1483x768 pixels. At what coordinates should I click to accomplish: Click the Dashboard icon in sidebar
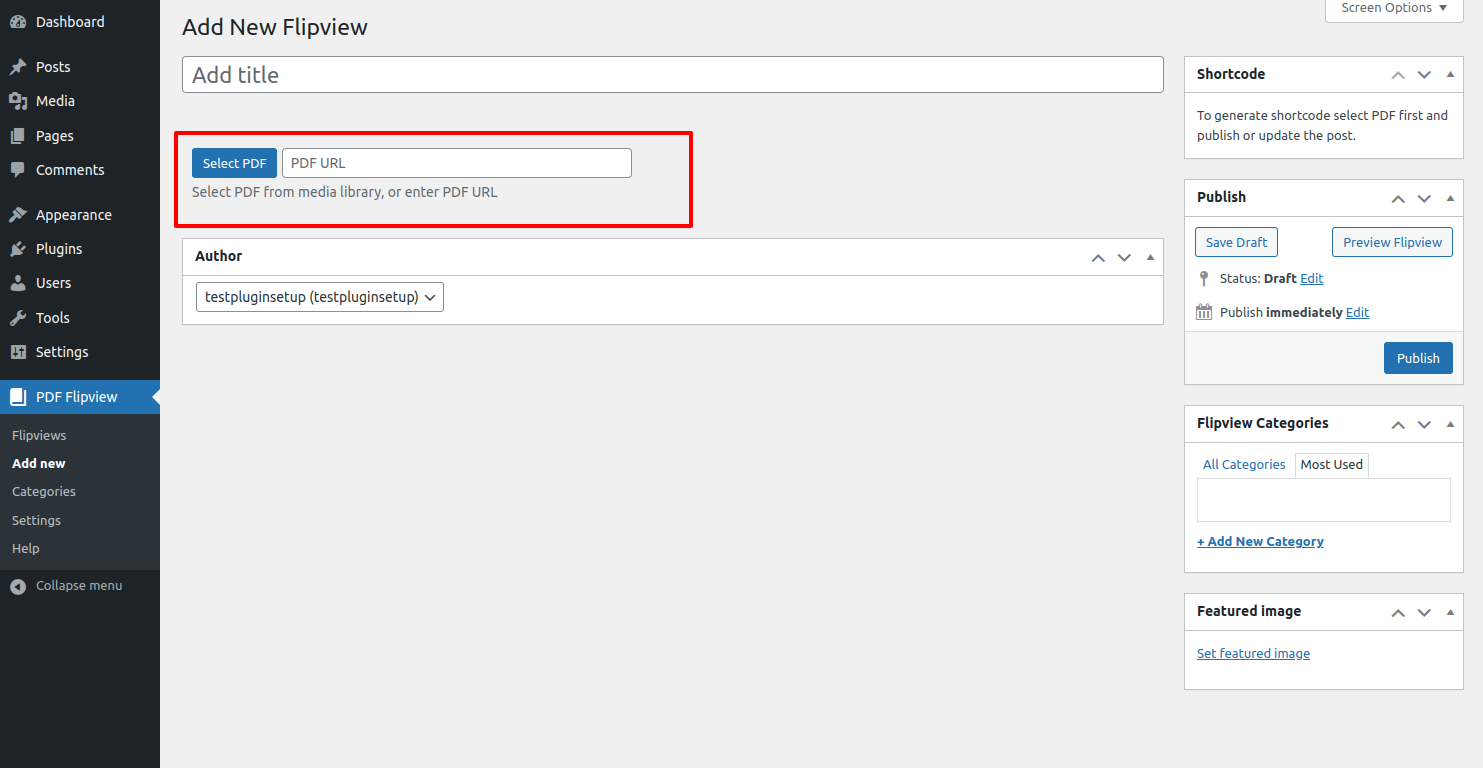18,22
